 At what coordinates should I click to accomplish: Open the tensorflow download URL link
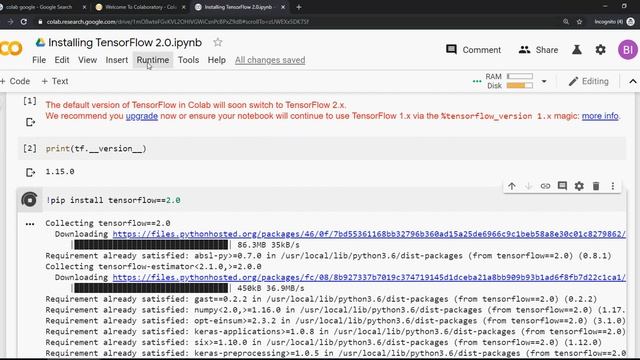369,234
